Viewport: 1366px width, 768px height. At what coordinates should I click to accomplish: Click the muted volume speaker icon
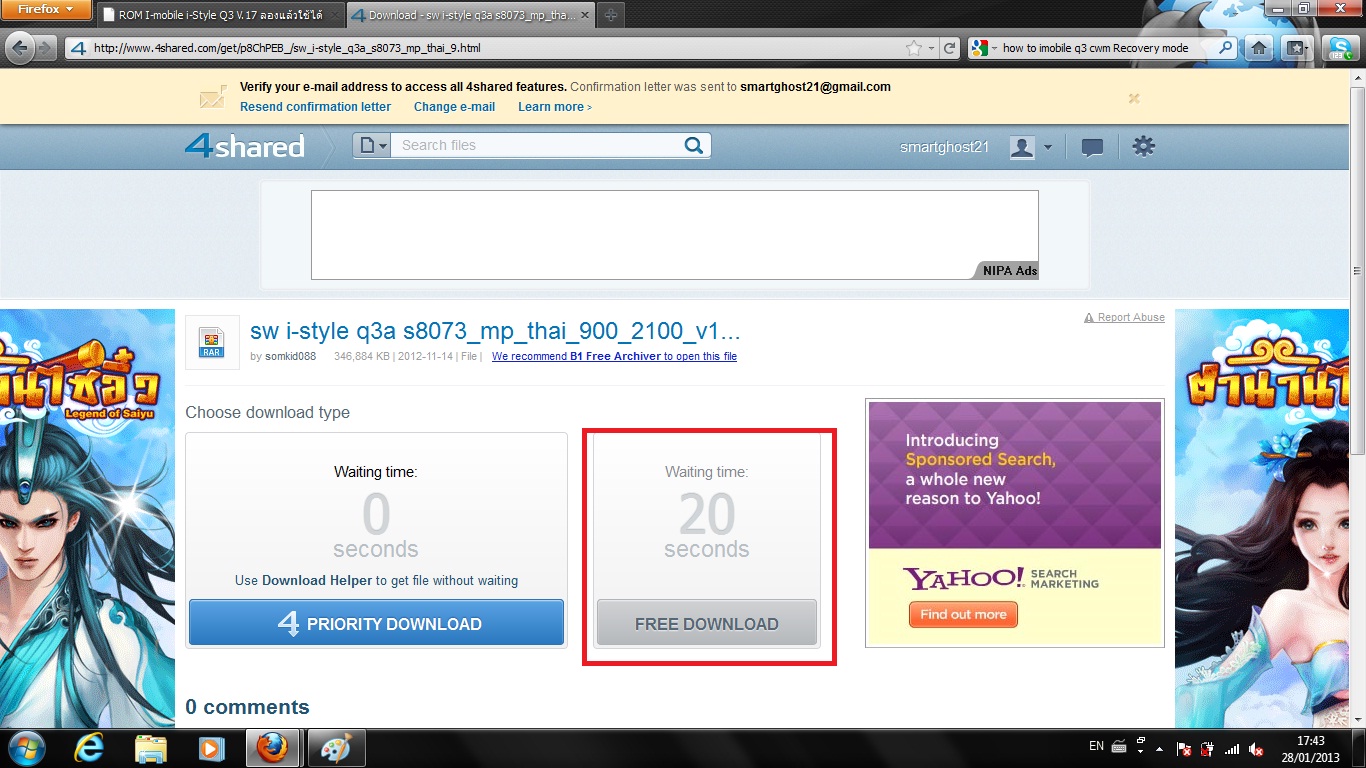click(x=1256, y=748)
